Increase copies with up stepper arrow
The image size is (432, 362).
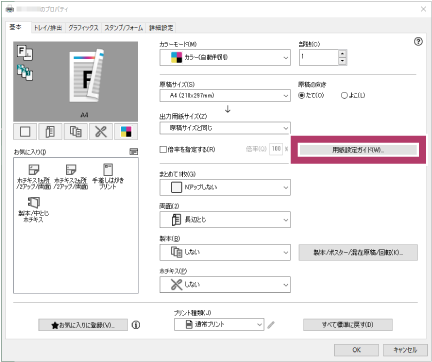[x=342, y=53]
